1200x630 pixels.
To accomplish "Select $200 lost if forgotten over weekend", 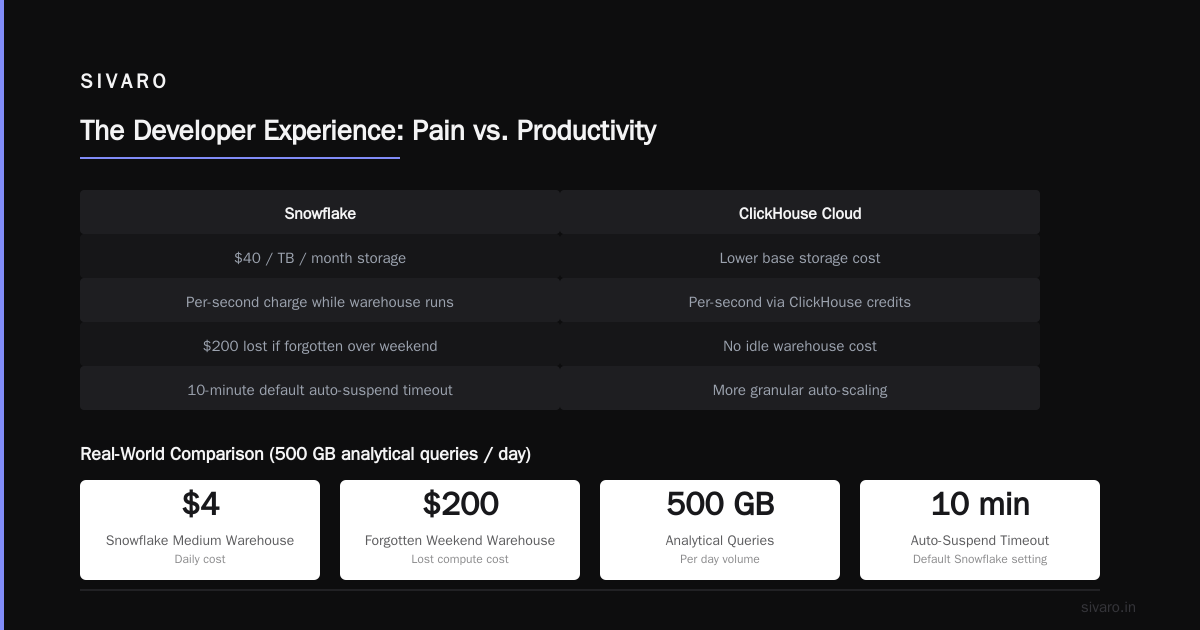I will pyautogui.click(x=320, y=346).
